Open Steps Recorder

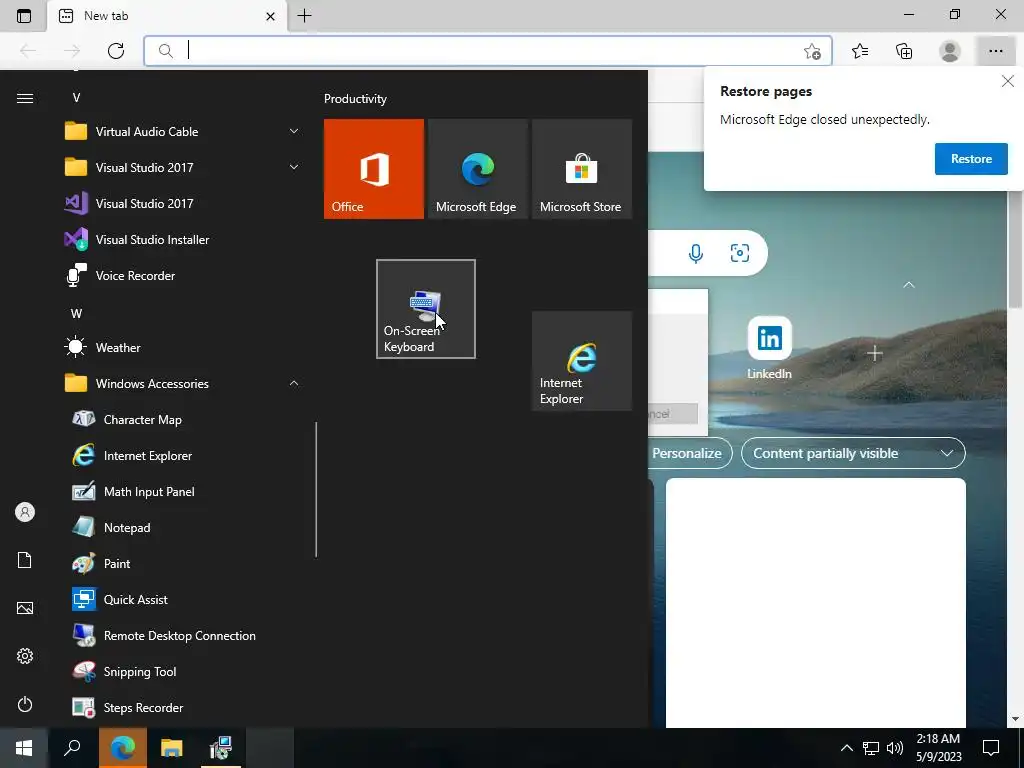point(183,707)
